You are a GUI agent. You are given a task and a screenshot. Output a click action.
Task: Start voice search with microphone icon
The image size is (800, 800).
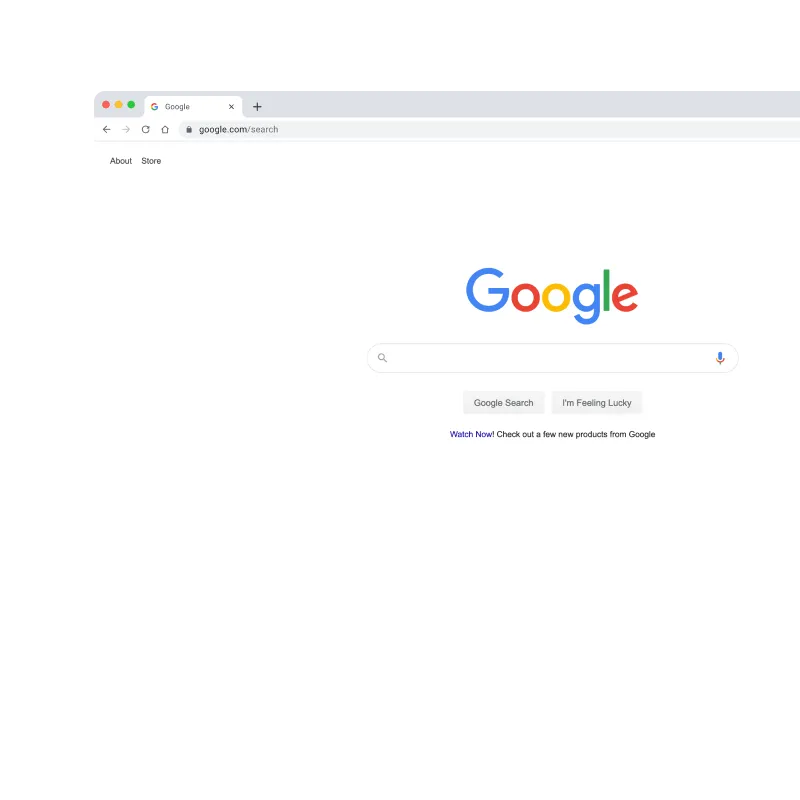(720, 358)
